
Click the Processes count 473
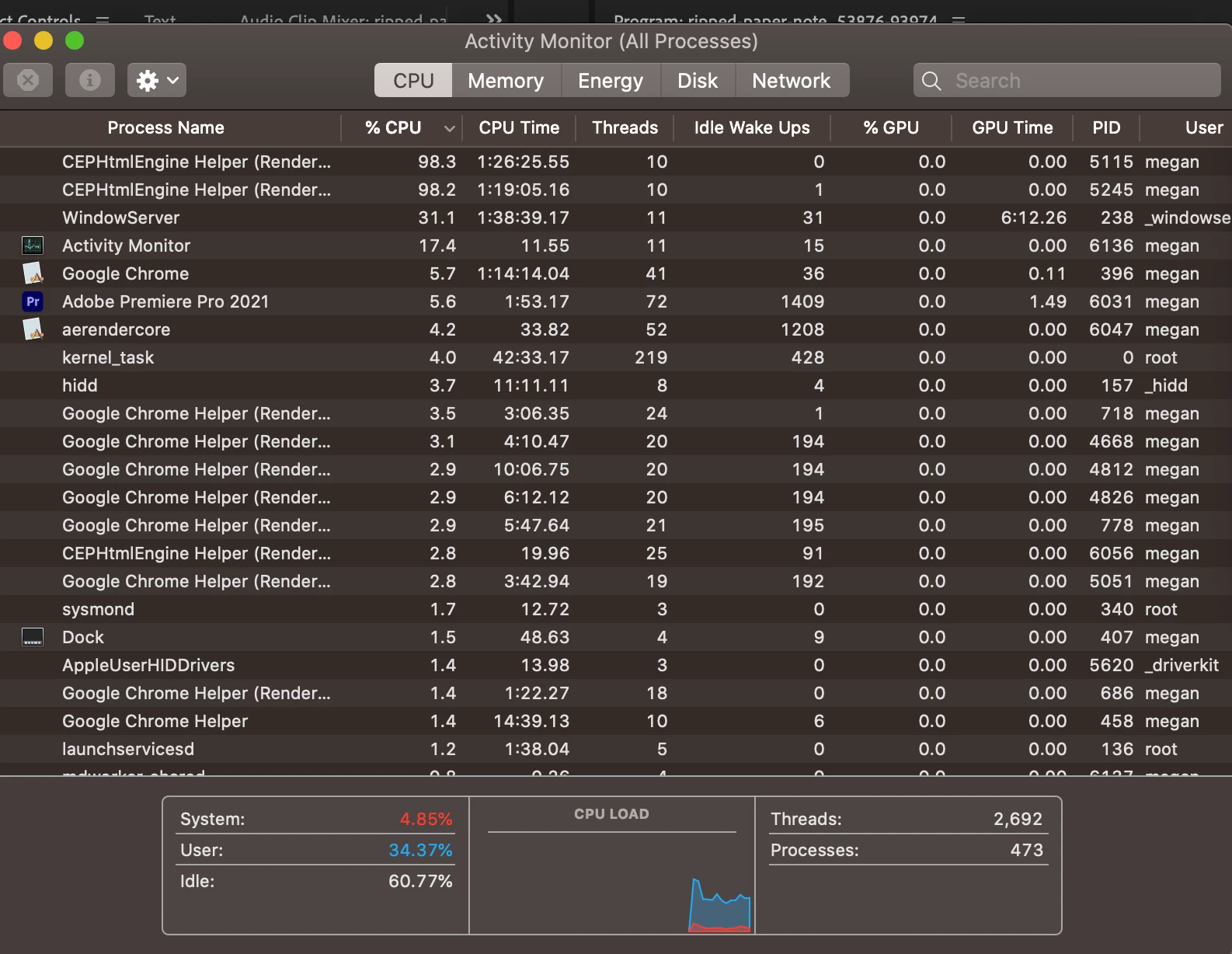click(1026, 850)
